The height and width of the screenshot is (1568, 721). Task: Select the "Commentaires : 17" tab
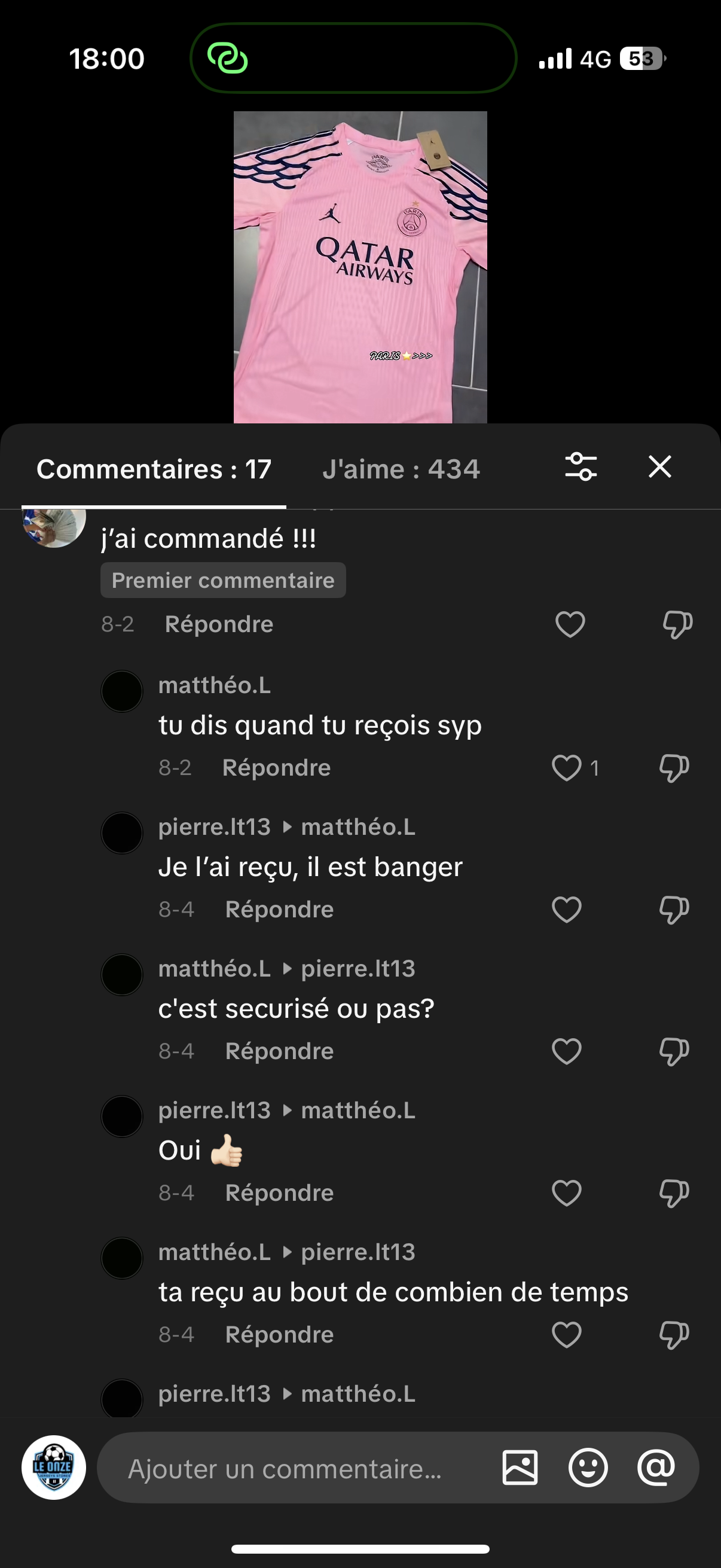(154, 469)
